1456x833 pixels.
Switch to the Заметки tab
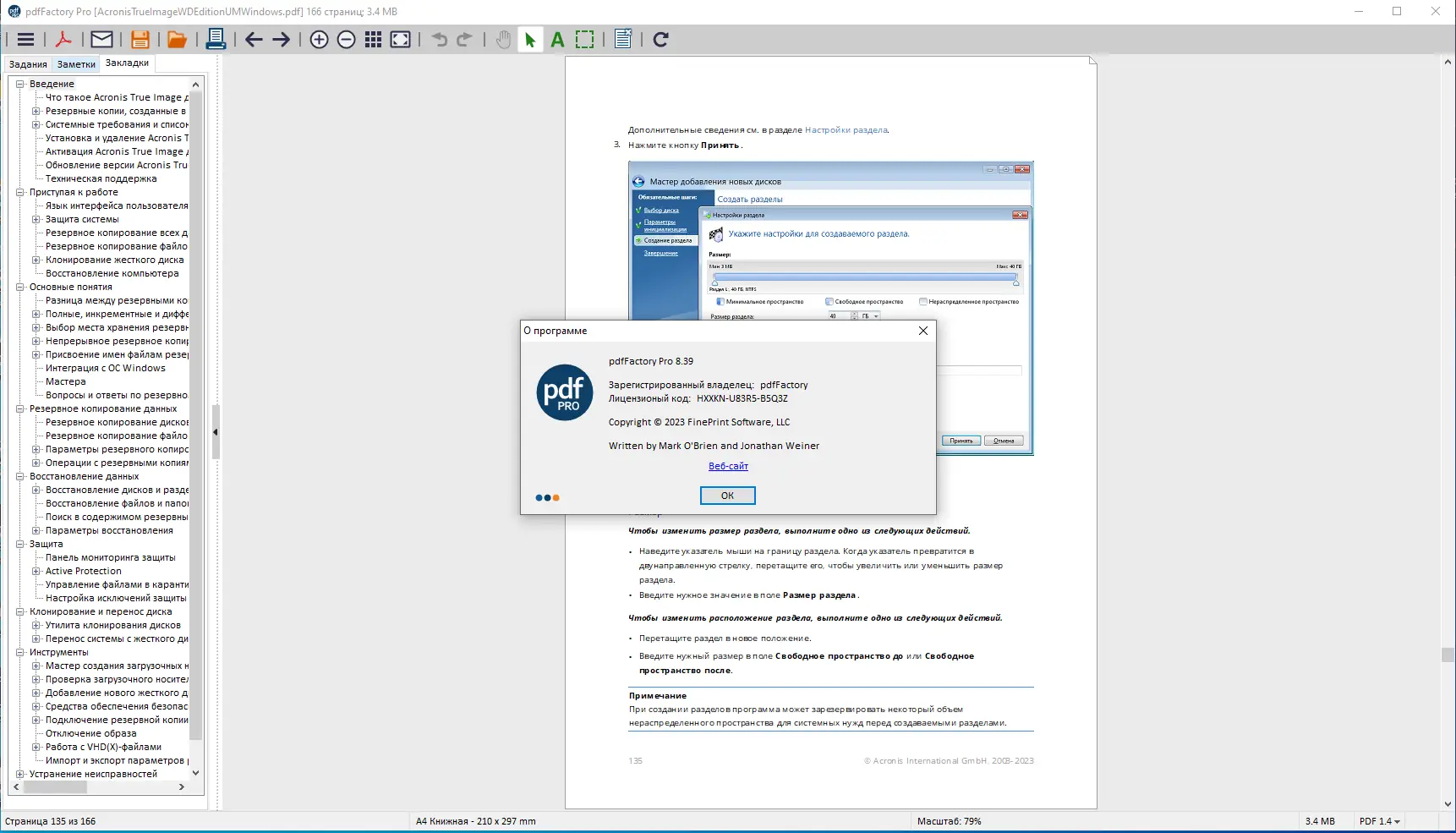click(x=76, y=64)
